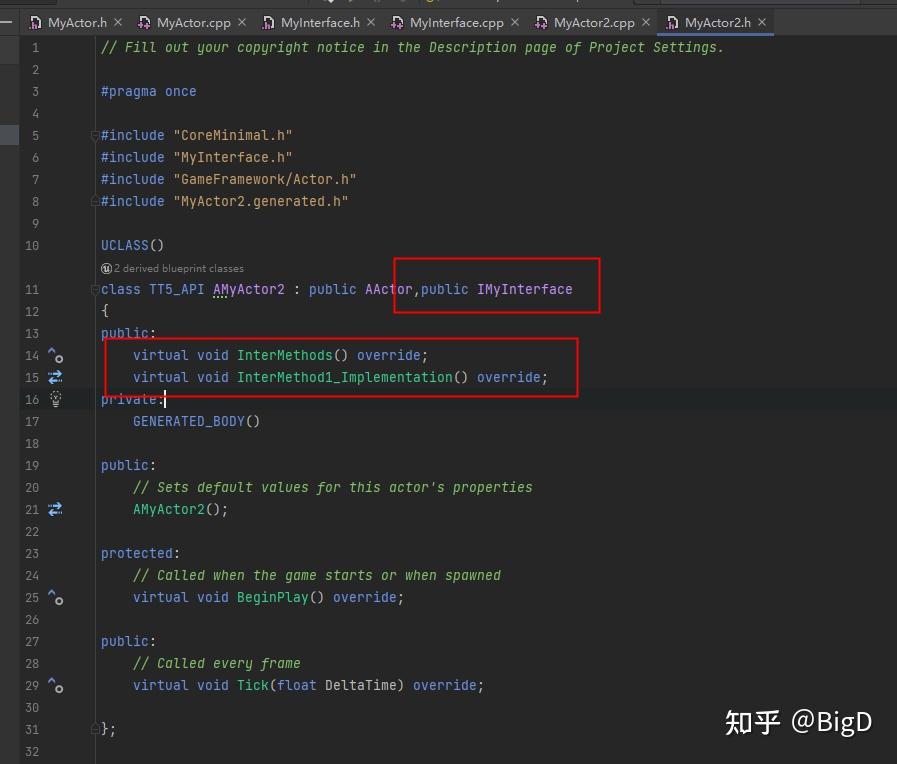Viewport: 897px width, 764px height.
Task: Open the MyInterface.h tab
Action: coord(320,23)
